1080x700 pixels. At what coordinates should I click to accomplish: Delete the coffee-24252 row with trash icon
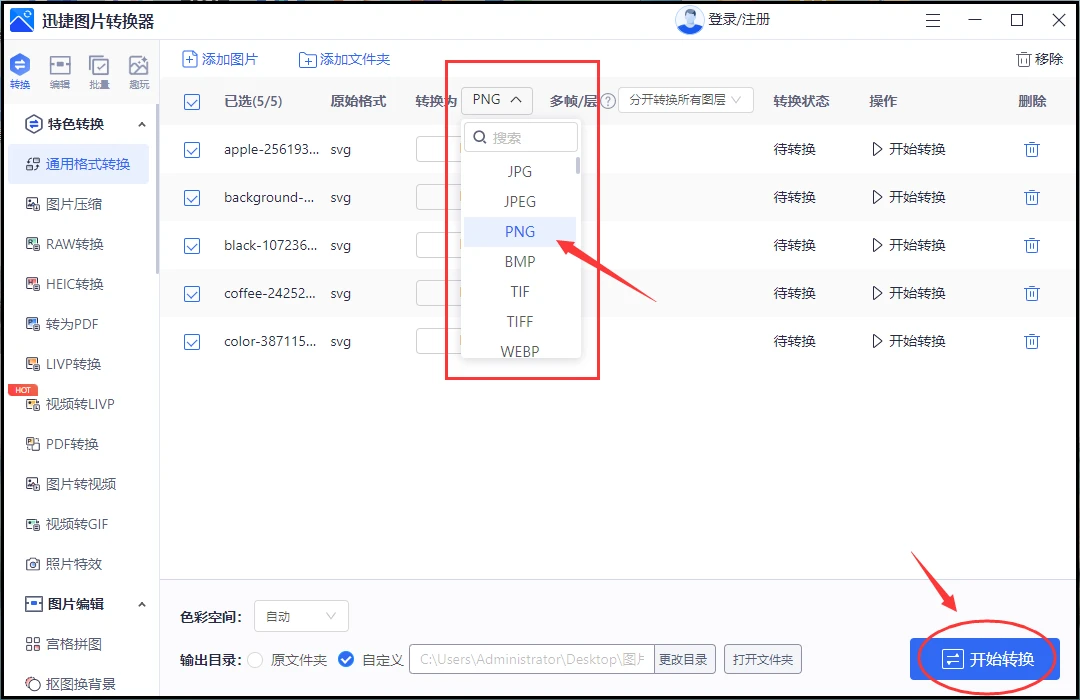(1031, 293)
